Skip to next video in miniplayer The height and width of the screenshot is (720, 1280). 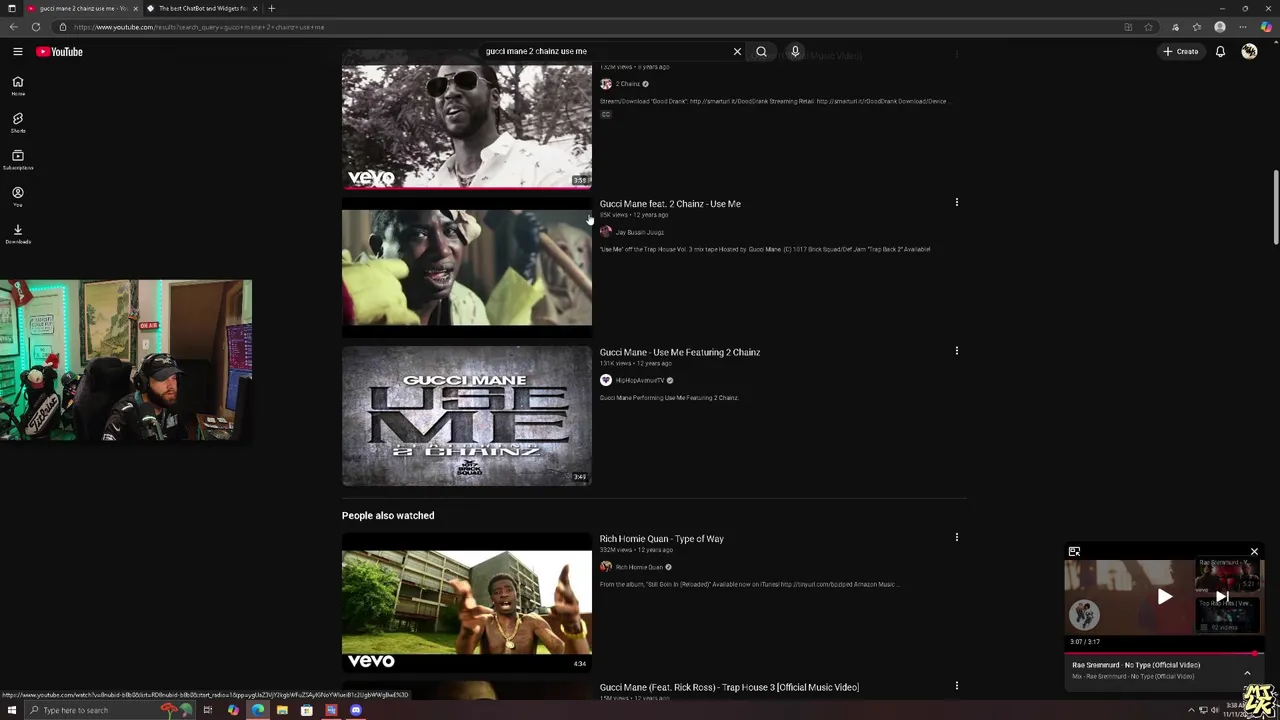[1222, 597]
